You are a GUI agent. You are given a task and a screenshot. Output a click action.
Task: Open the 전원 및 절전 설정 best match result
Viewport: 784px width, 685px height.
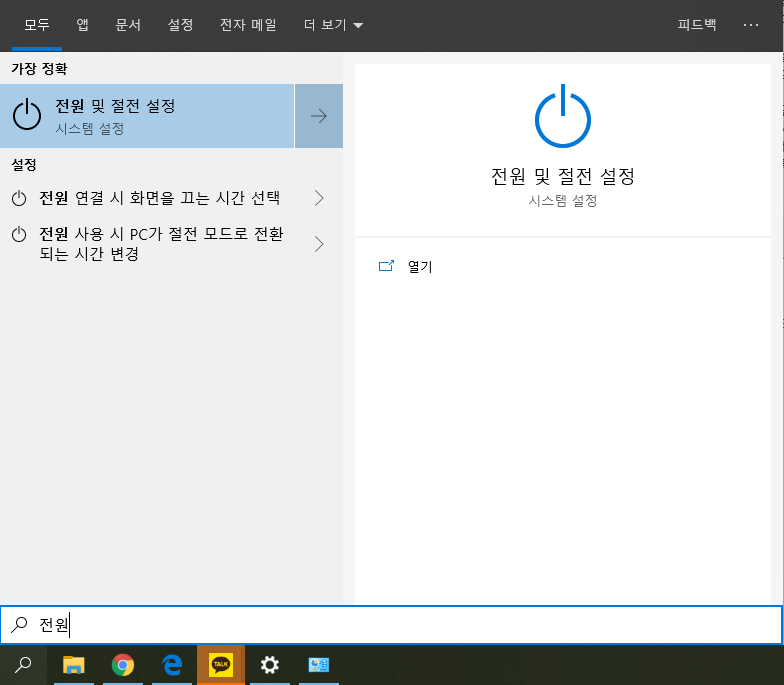147,116
